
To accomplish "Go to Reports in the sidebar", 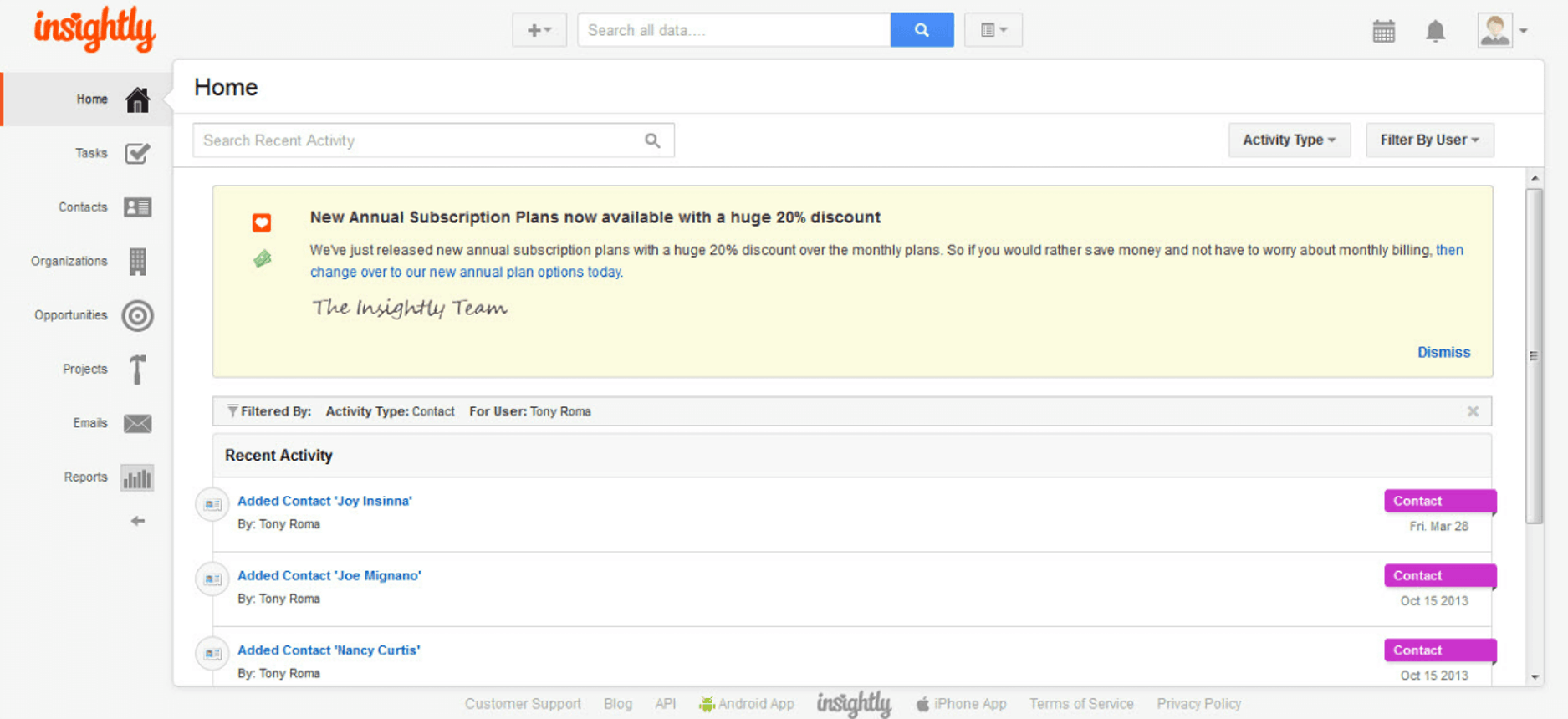I will [x=87, y=477].
